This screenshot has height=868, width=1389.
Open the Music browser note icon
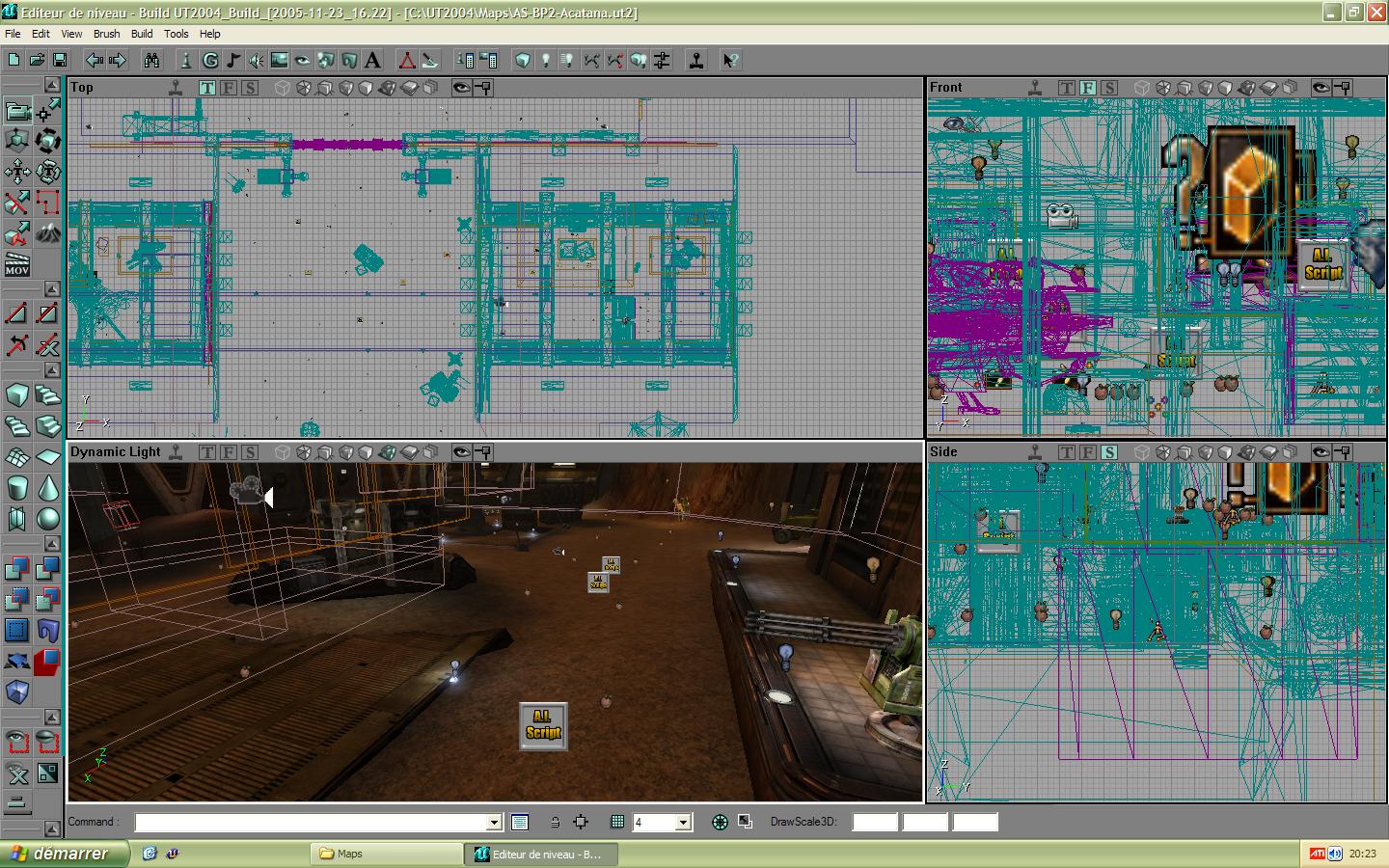click(233, 60)
